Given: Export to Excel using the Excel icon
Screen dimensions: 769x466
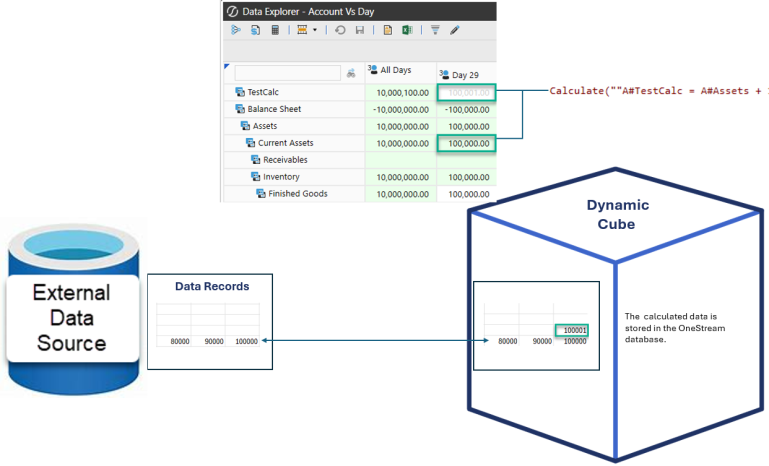Looking at the screenshot, I should click(407, 31).
